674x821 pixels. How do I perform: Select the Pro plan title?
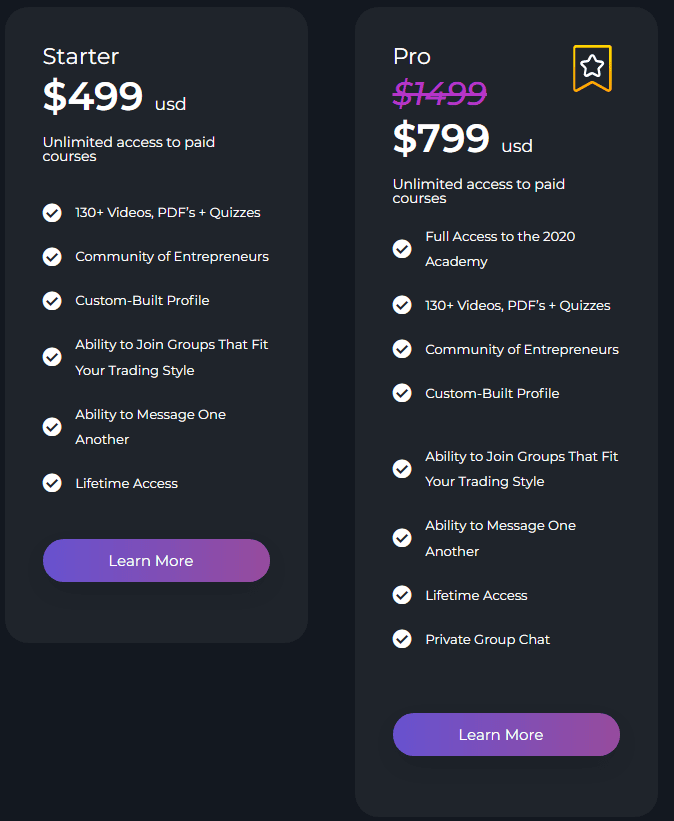[412, 57]
